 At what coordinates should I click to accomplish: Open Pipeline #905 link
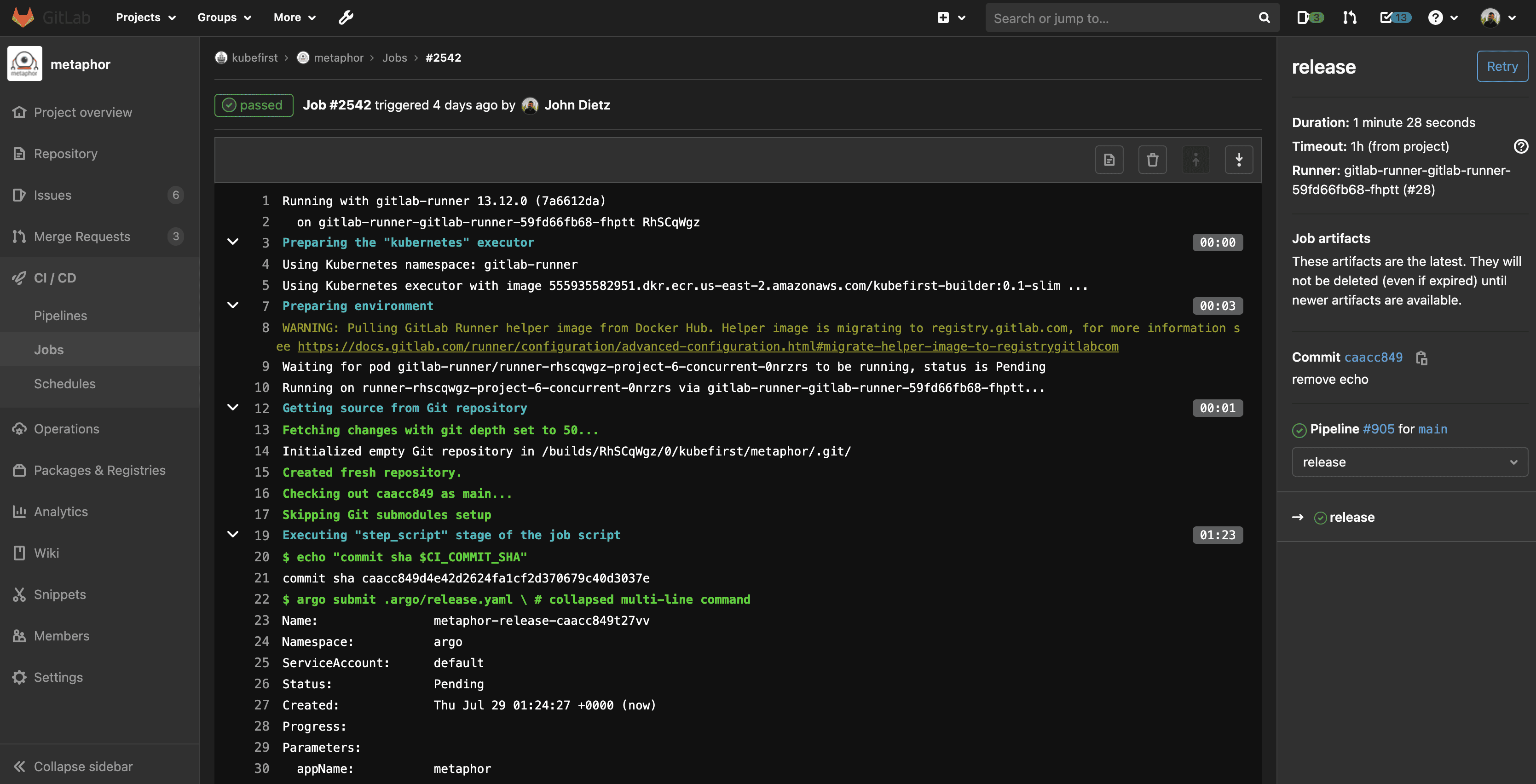1378,429
